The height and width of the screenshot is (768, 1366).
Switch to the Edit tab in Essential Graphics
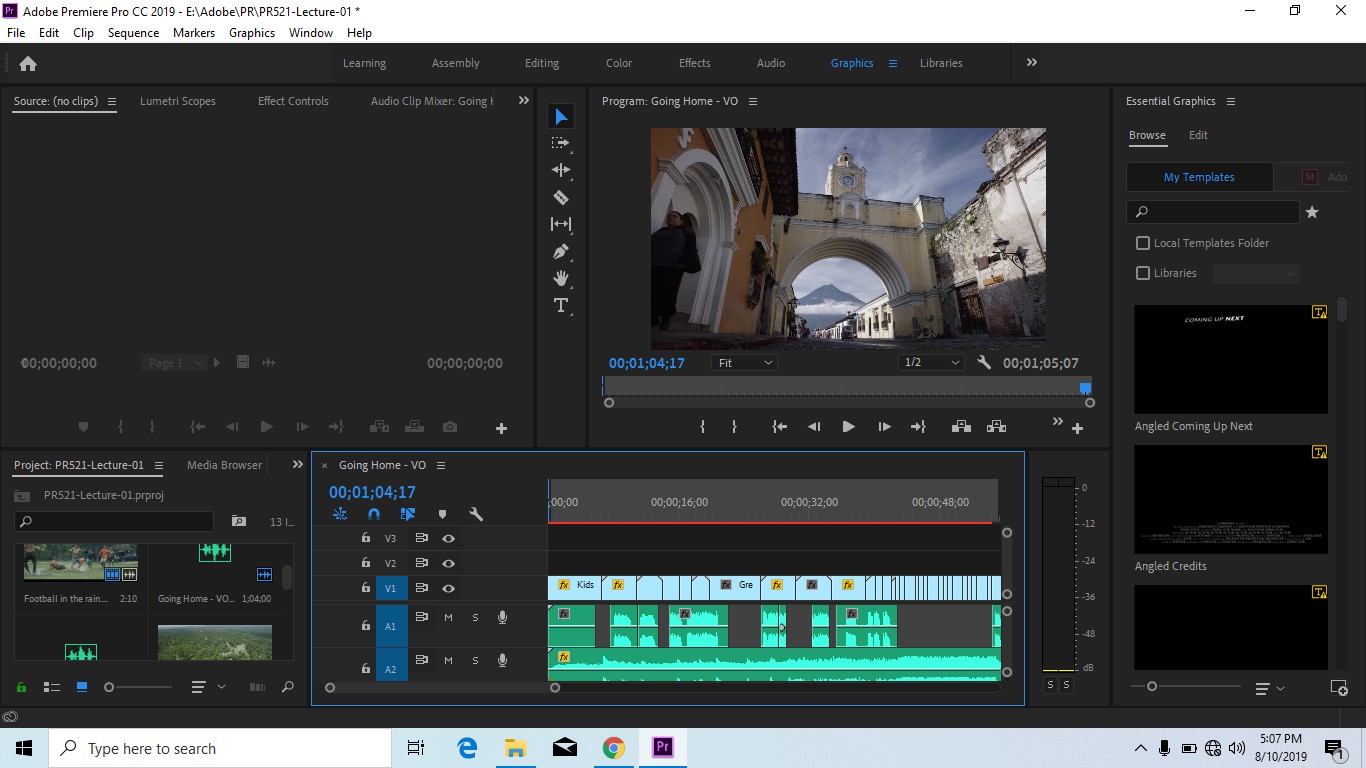click(x=1198, y=135)
